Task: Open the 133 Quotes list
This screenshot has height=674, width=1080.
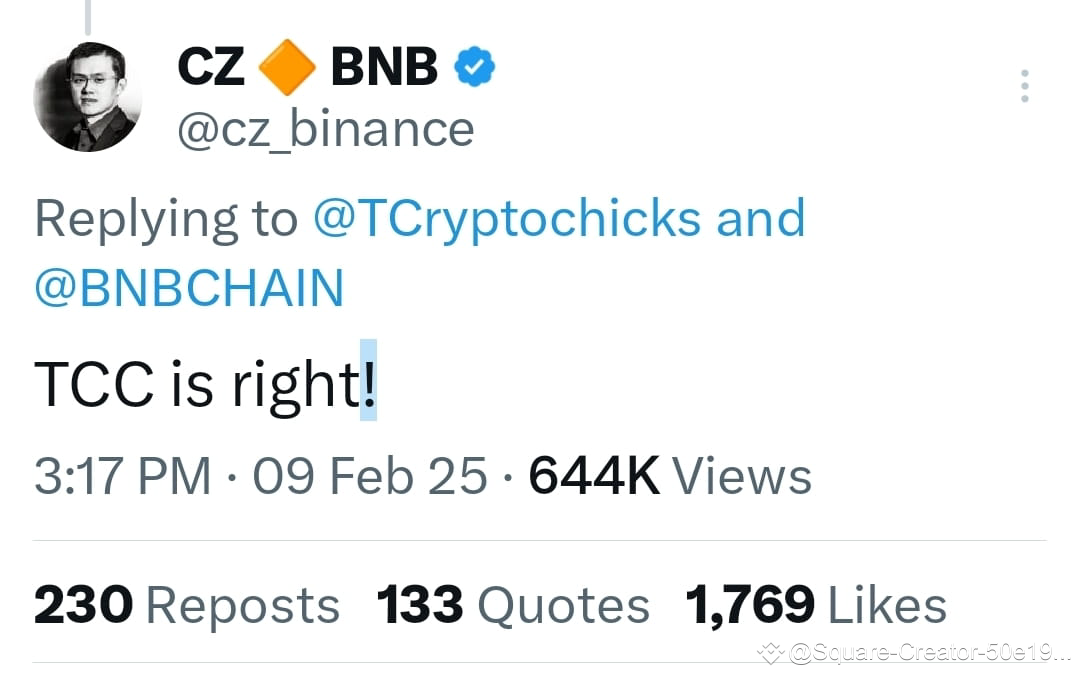Action: (x=513, y=604)
